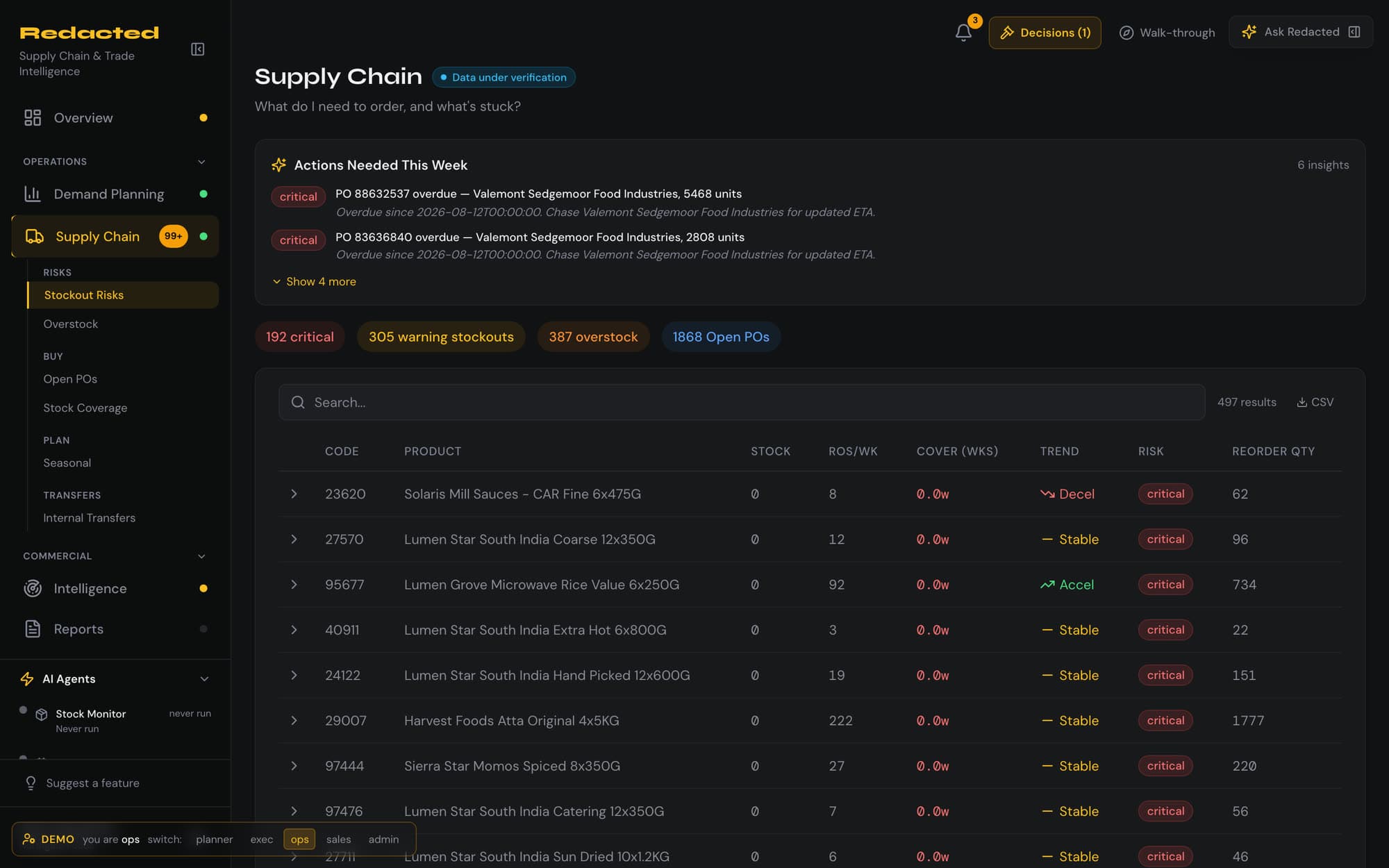The height and width of the screenshot is (868, 1389).
Task: Filter by 192 critical chip
Action: tap(300, 337)
